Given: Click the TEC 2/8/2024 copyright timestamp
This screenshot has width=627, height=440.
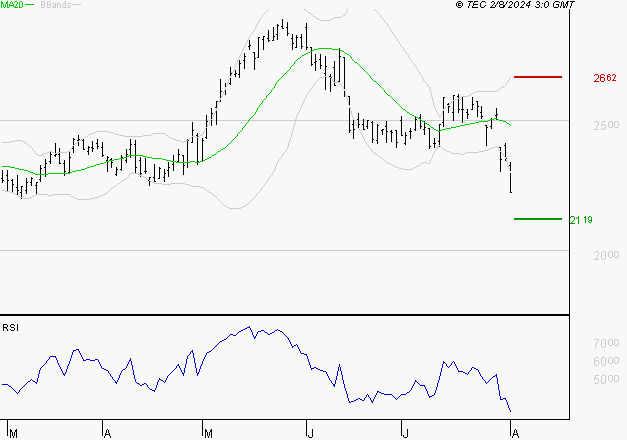Looking at the screenshot, I should tap(515, 5).
